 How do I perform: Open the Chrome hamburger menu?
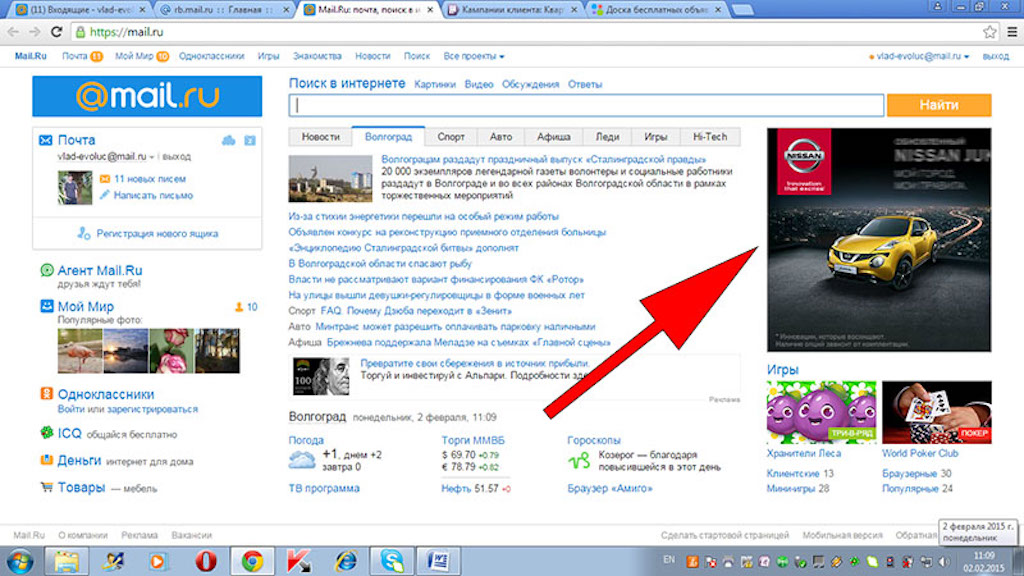point(1010,32)
